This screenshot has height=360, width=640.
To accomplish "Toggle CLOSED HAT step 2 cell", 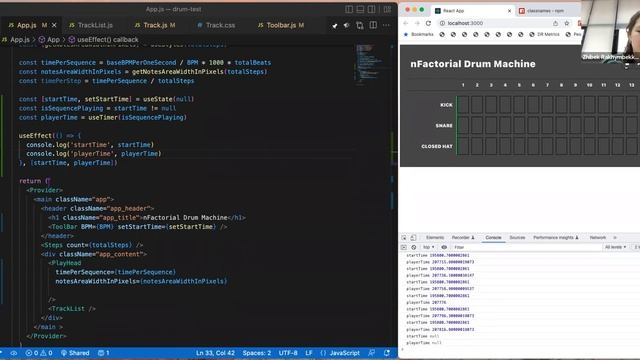I will (x=477, y=146).
